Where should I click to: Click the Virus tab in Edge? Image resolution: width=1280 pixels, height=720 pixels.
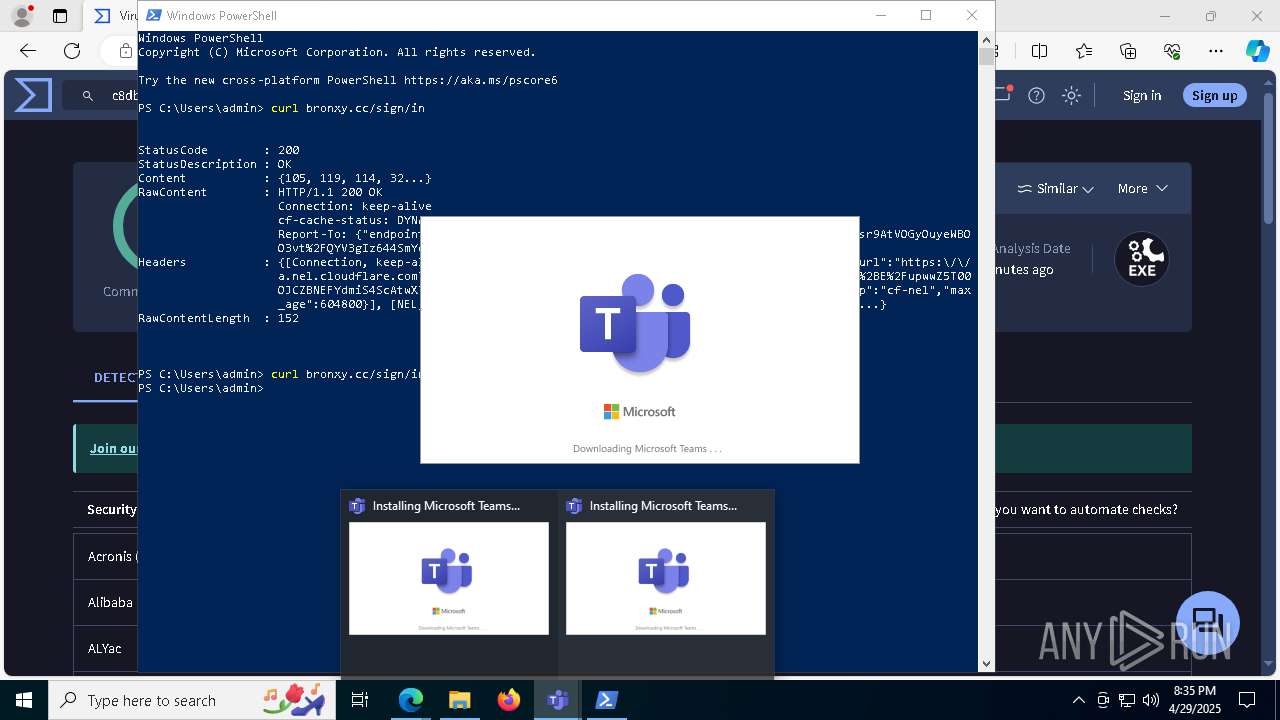pos(115,16)
